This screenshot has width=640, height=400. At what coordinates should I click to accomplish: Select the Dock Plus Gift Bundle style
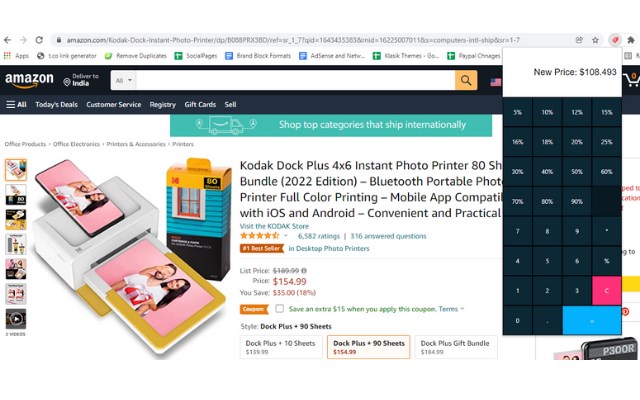tap(456, 347)
